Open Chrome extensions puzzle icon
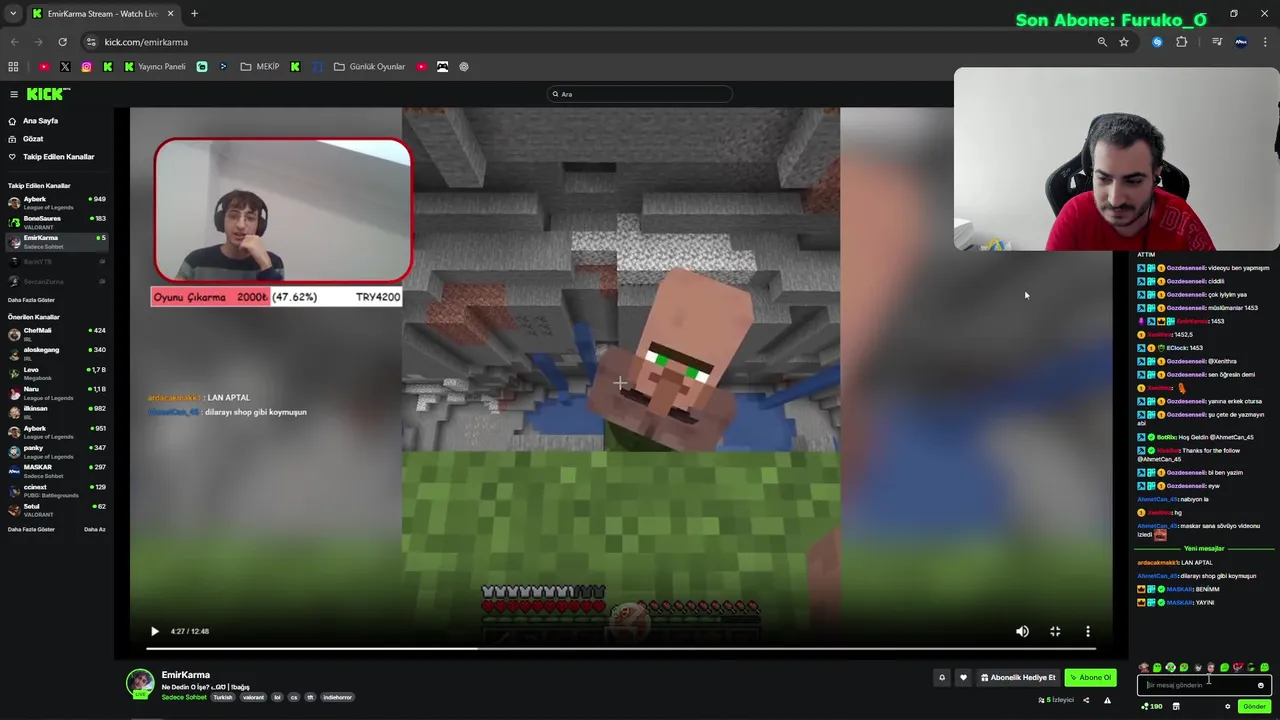Viewport: 1280px width, 720px height. [1182, 42]
